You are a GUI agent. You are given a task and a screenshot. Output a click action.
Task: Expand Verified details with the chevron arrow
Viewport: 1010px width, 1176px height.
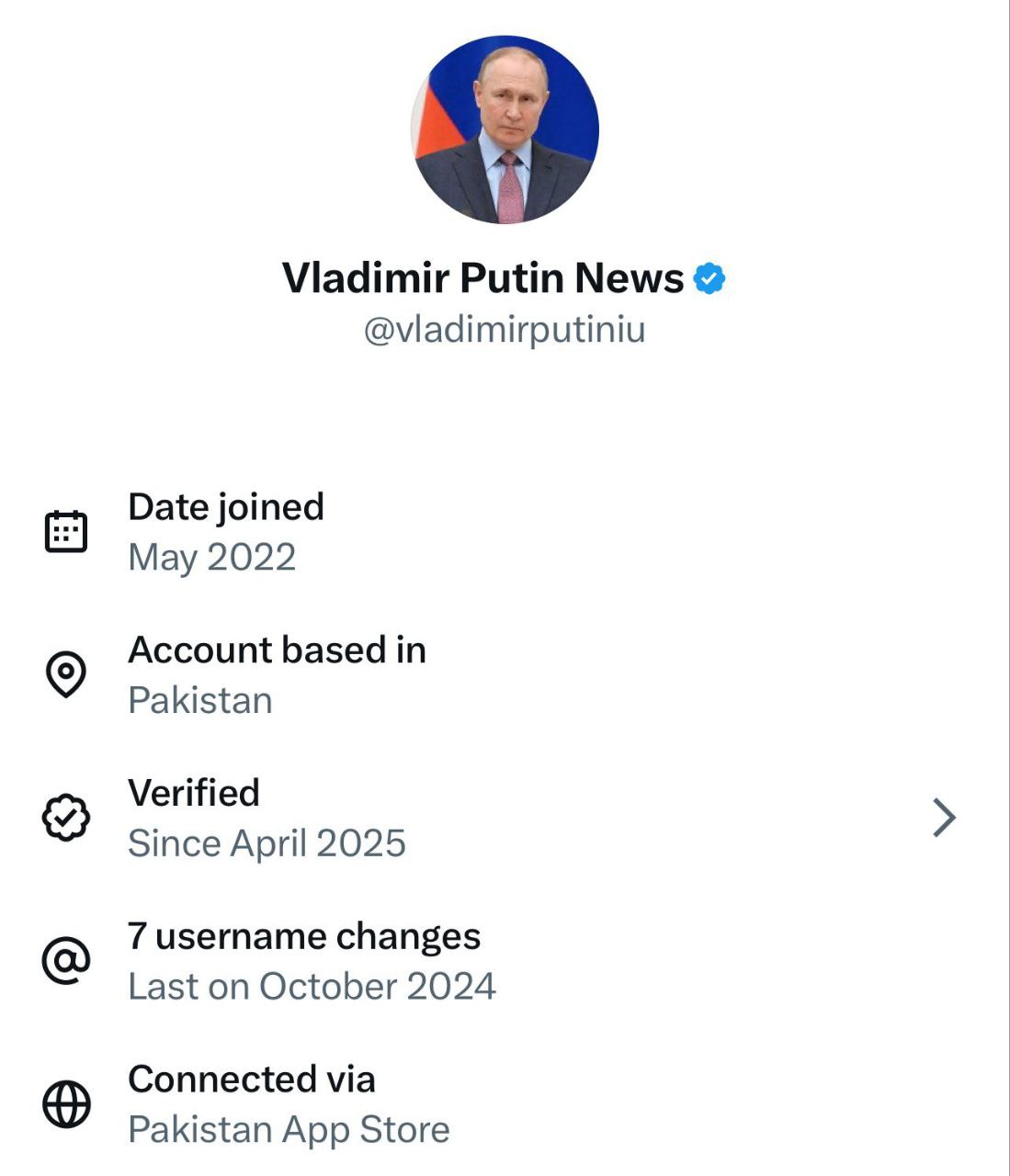944,818
